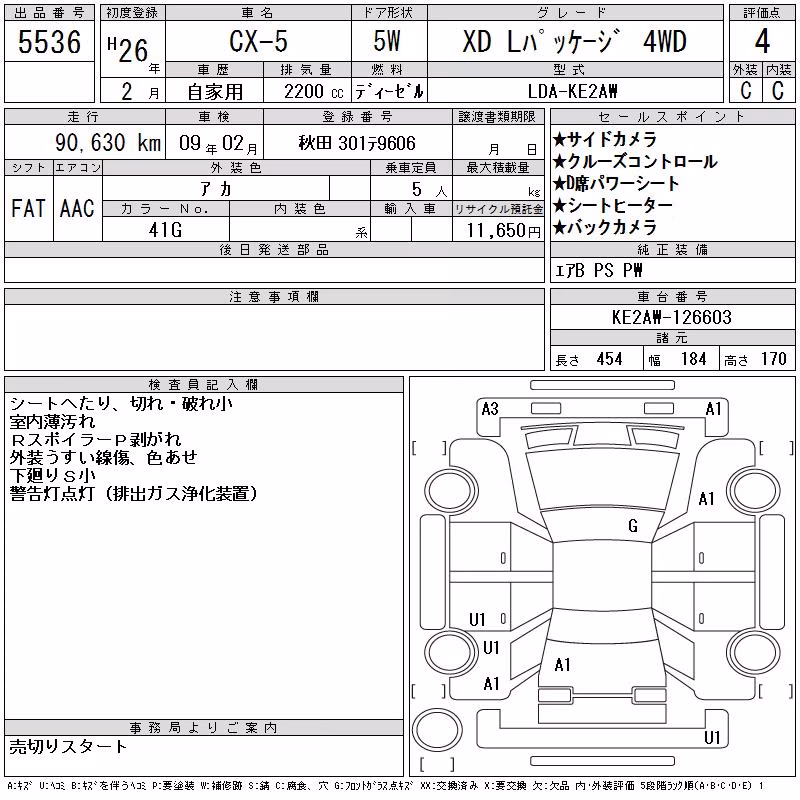Click the air conditioner value AAC

77,208
